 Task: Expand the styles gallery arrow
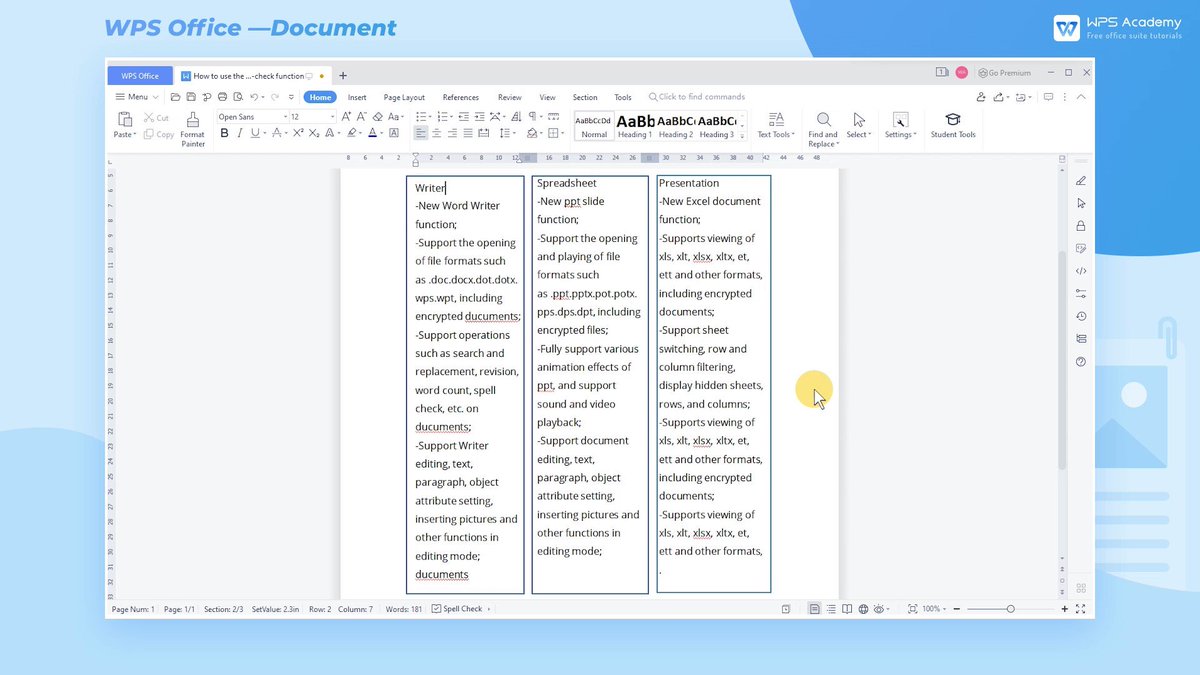tap(742, 134)
